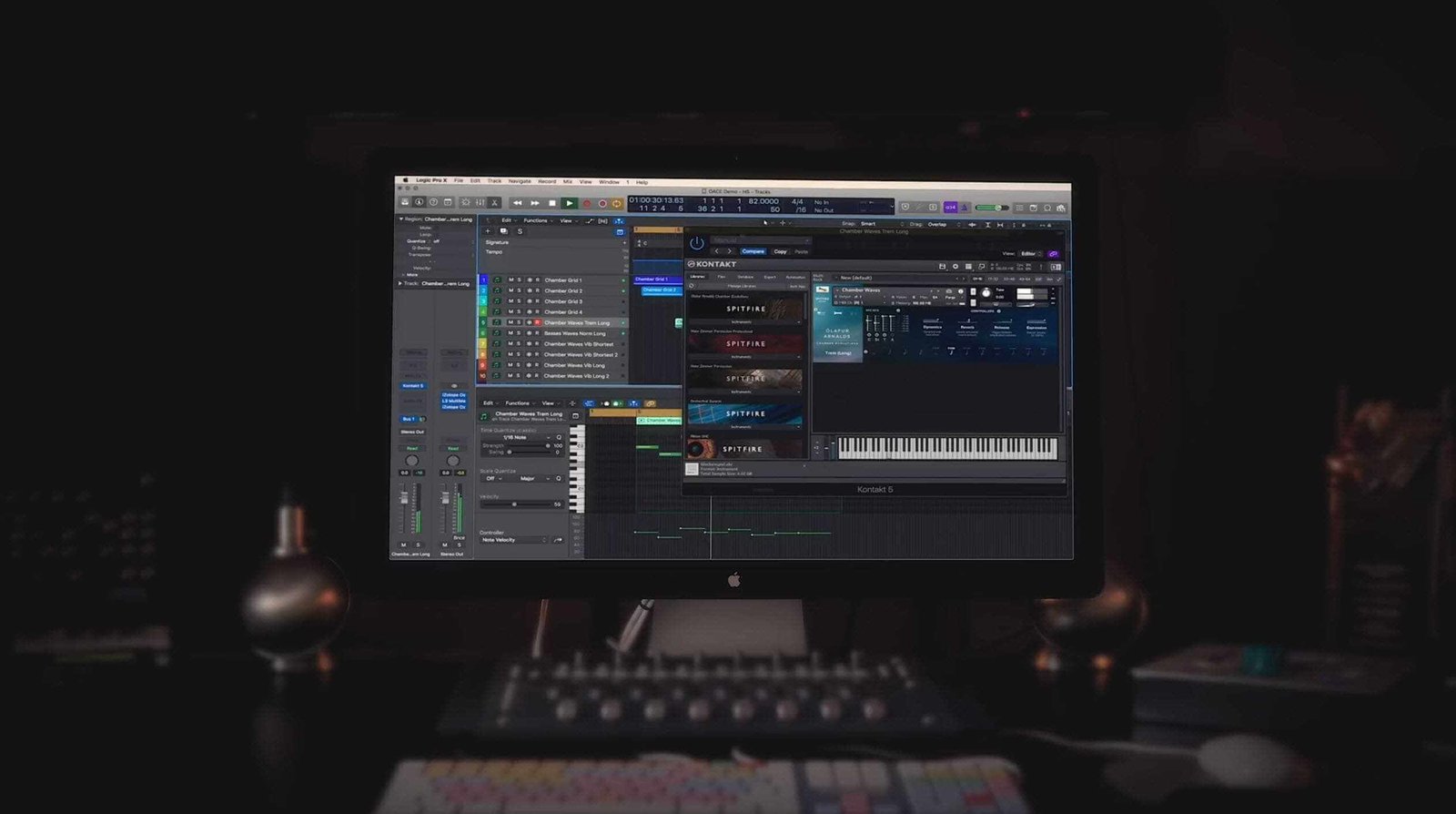Disable record arm on Chamber Waves Trem Long
Viewport: 1456px width, 814px height.
pyautogui.click(x=537, y=322)
